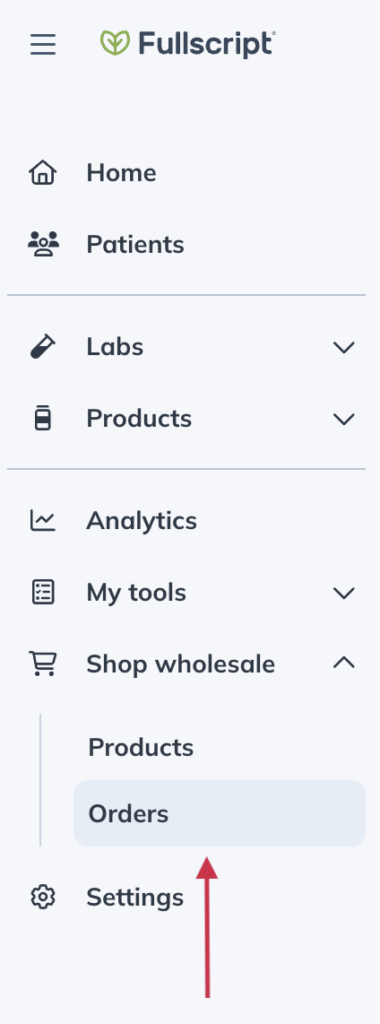Click the Products bottle icon
The image size is (380, 1024).
click(43, 418)
